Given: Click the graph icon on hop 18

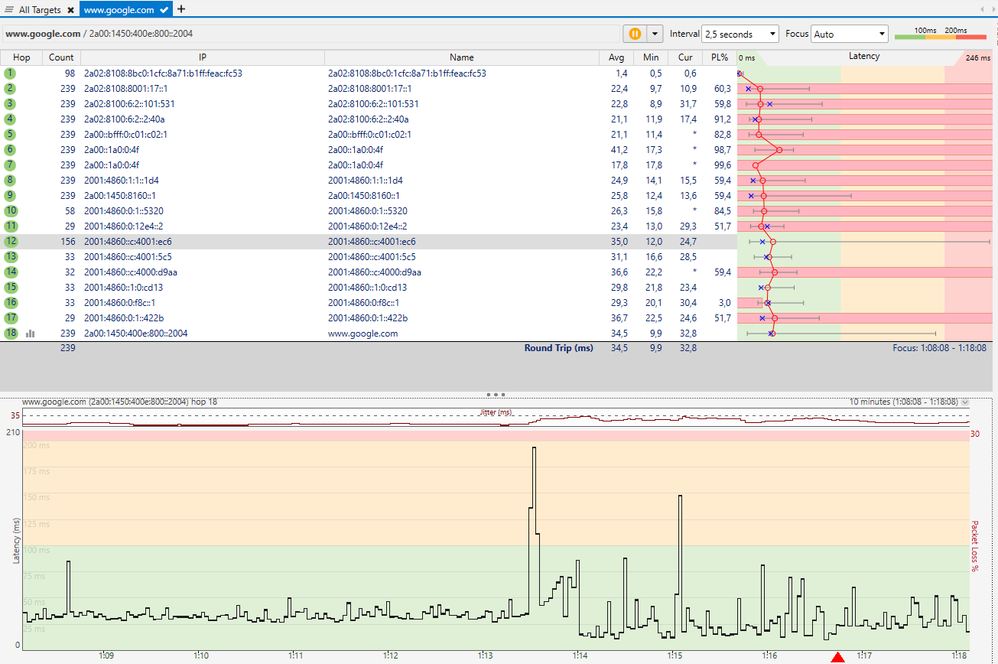Looking at the screenshot, I should point(30,333).
